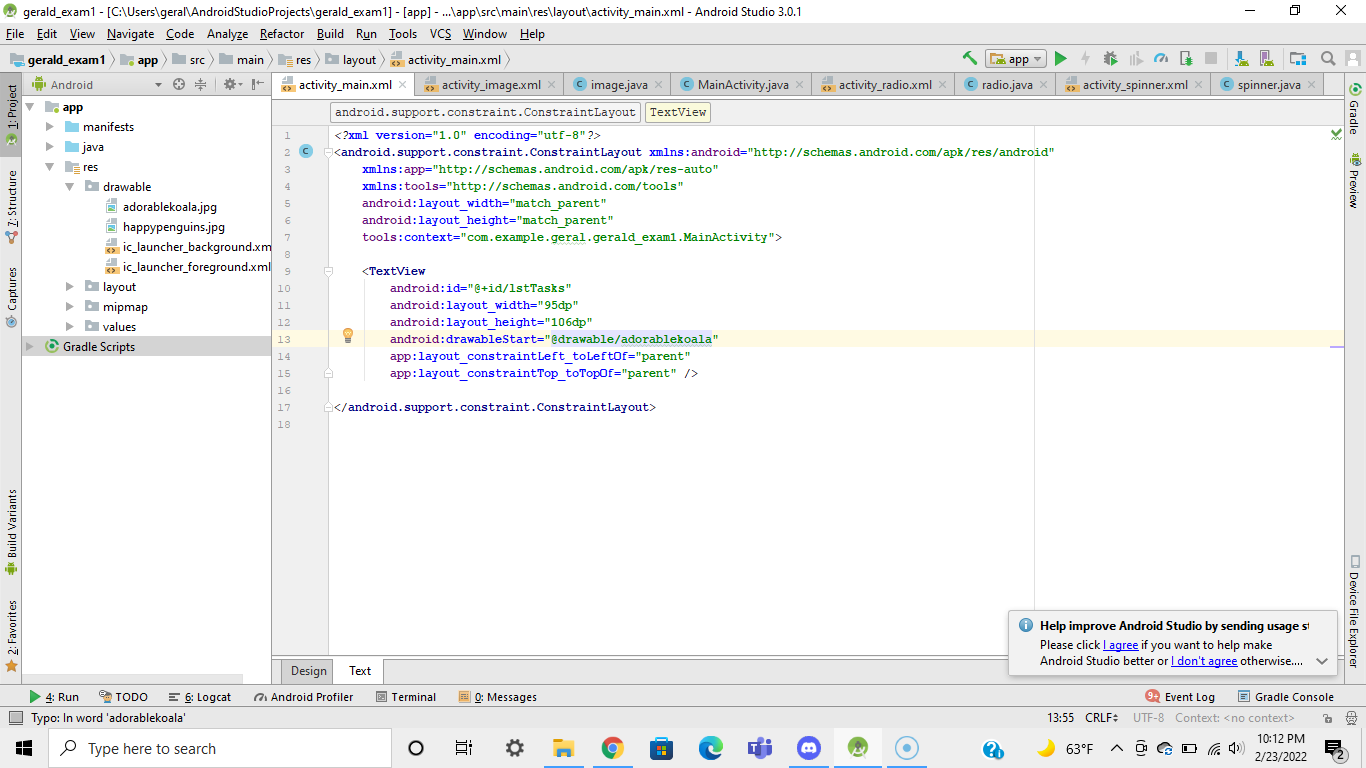The image size is (1366, 768).
Task: Click the user account avatar icon
Action: [x=1352, y=59]
